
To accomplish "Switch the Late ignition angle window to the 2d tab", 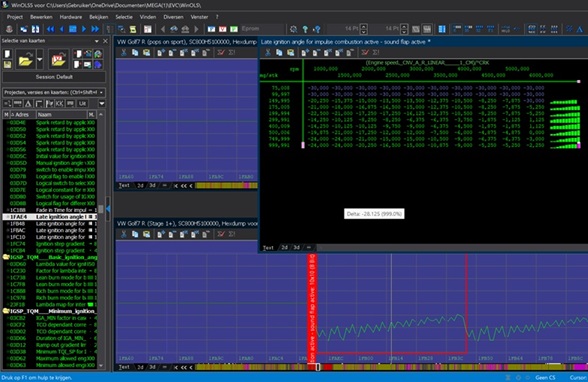I will pos(285,247).
